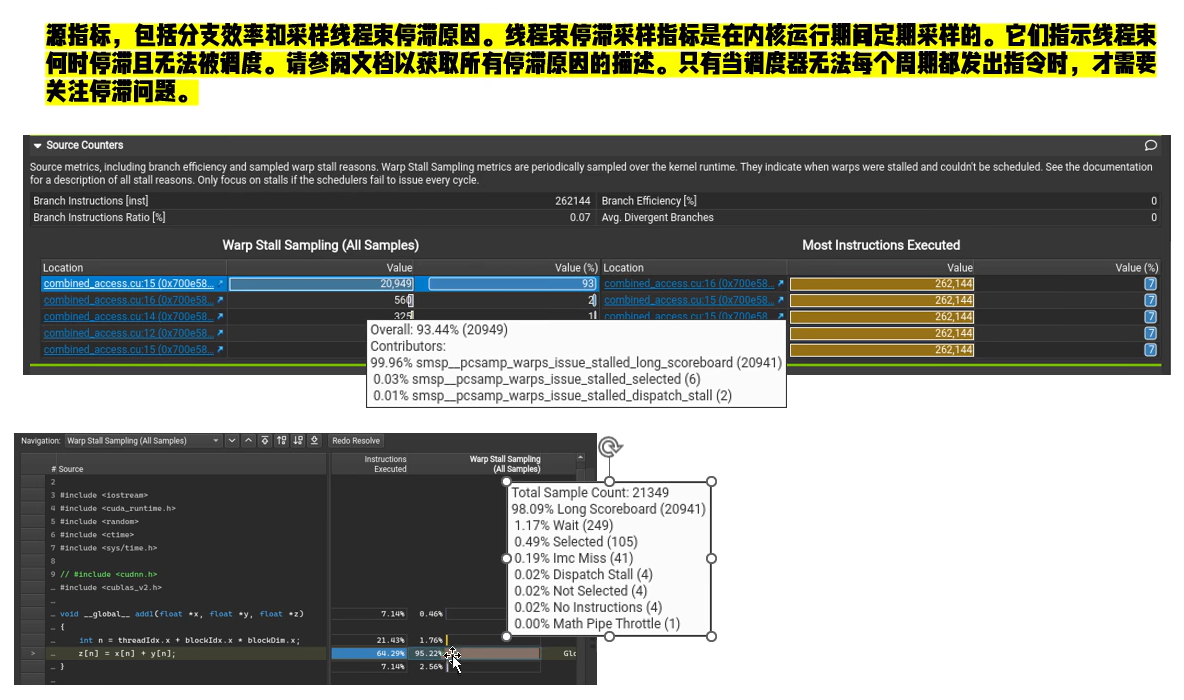This screenshot has height=700, width=1184.
Task: Click the Overall: 93.44% (20949) tooltip line
Action: pyautogui.click(x=439, y=329)
